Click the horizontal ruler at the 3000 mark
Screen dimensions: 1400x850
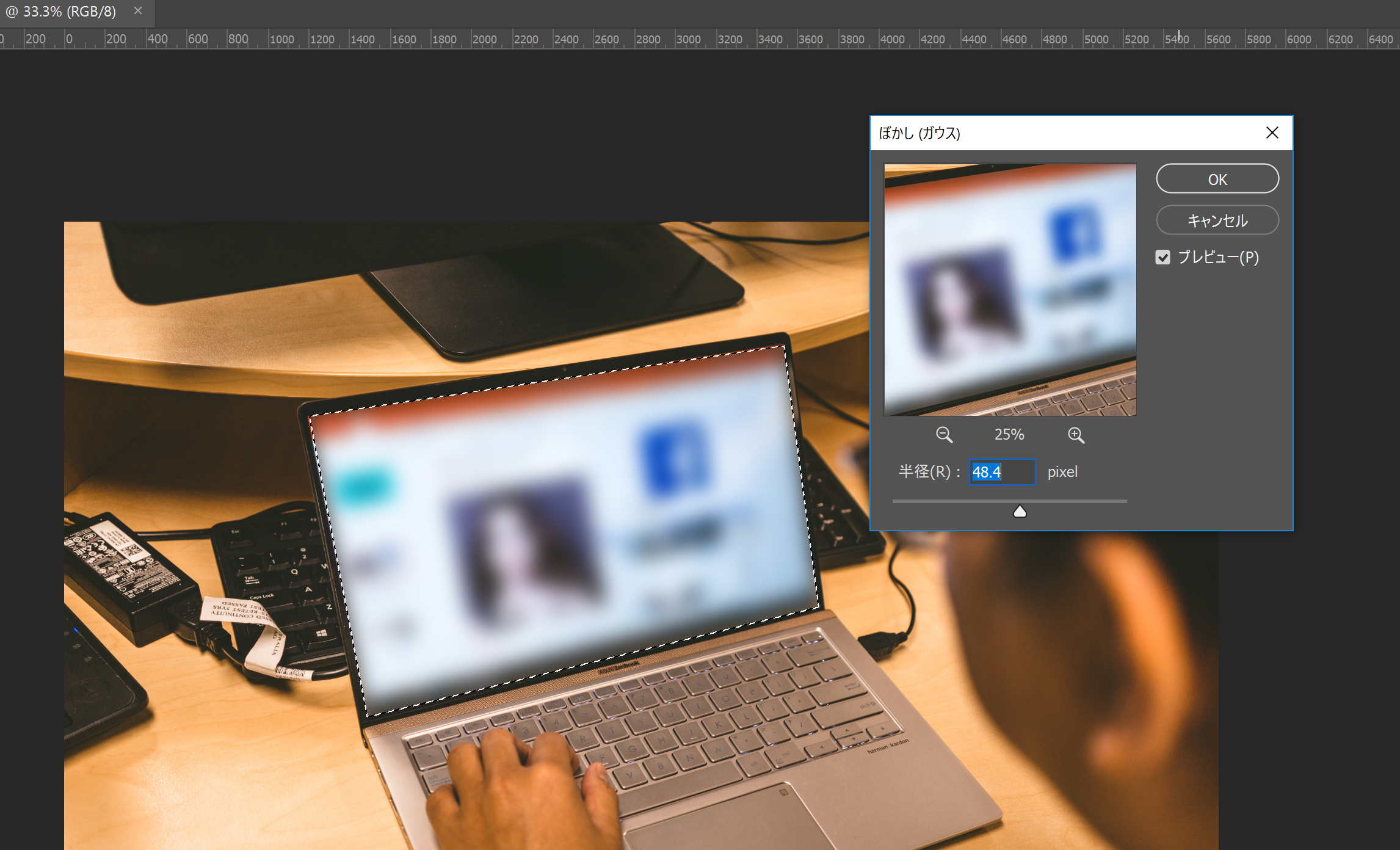(x=676, y=39)
